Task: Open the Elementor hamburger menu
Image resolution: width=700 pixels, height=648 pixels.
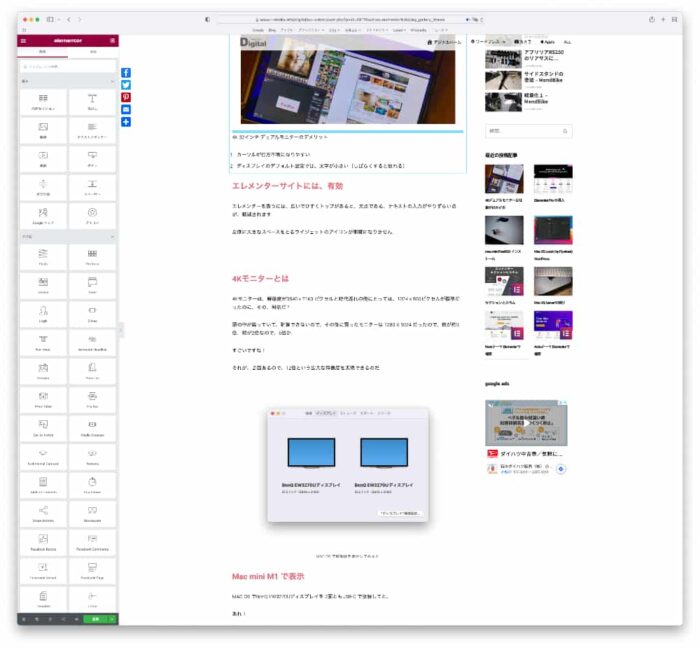Action: [23, 40]
